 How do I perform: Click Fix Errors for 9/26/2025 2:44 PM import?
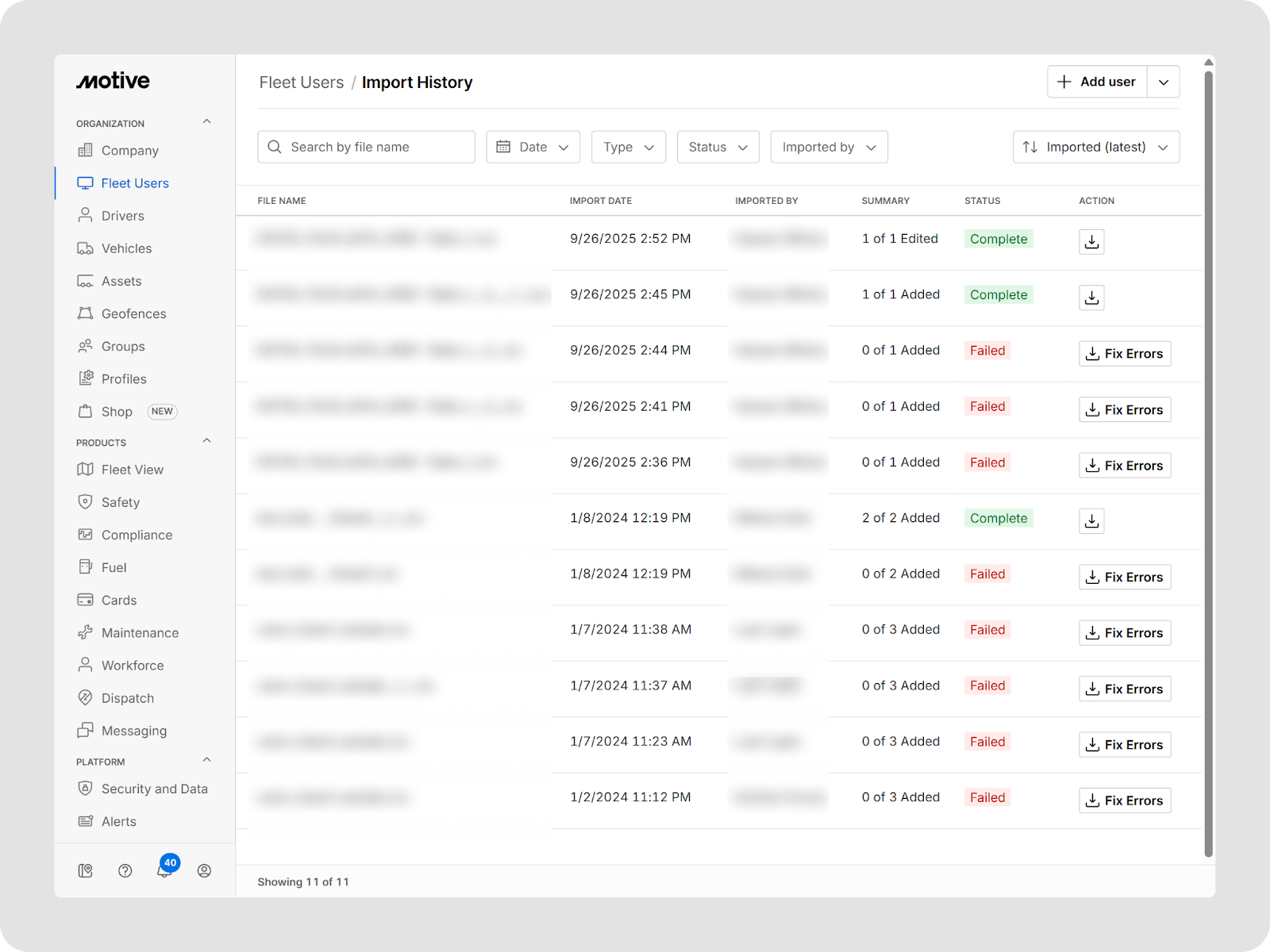click(1124, 354)
